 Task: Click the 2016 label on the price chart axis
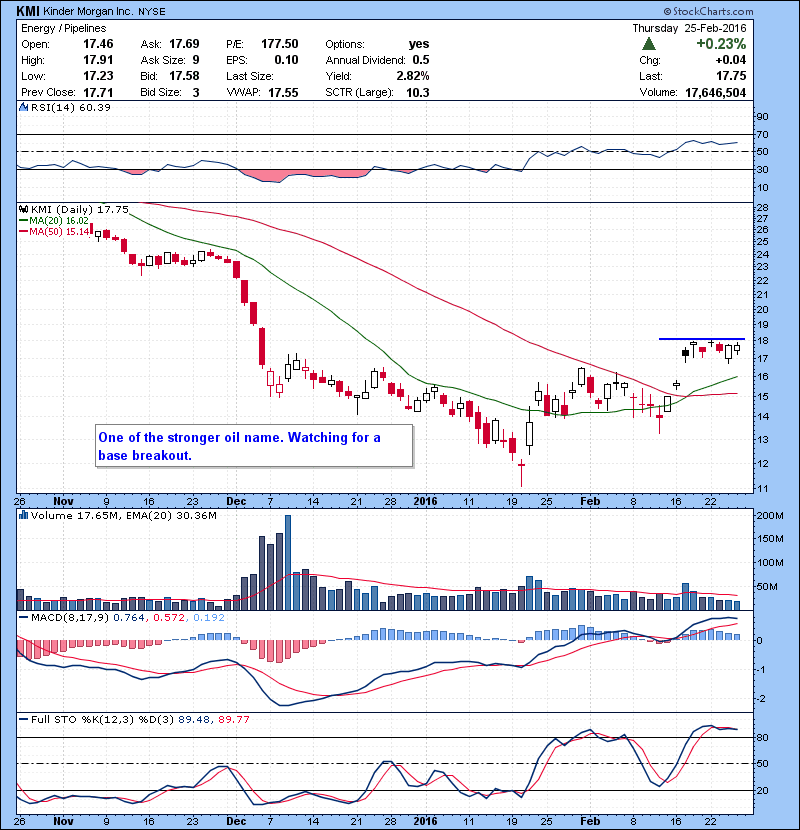point(425,501)
